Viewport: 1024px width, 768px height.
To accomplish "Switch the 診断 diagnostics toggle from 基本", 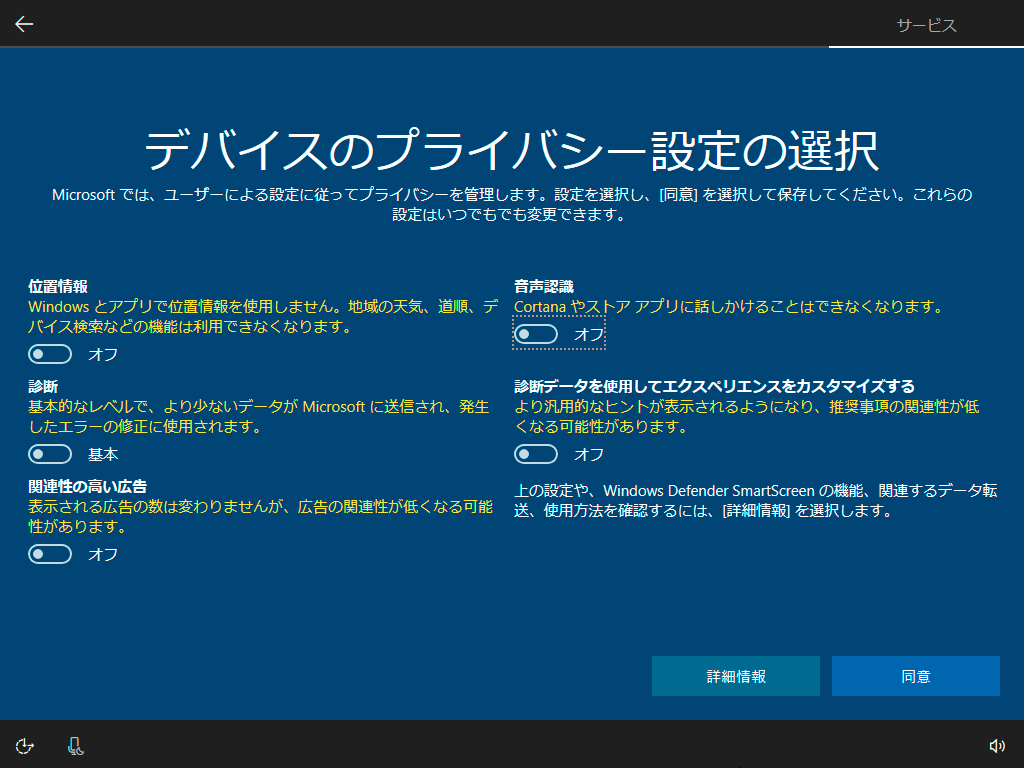I will [x=50, y=453].
